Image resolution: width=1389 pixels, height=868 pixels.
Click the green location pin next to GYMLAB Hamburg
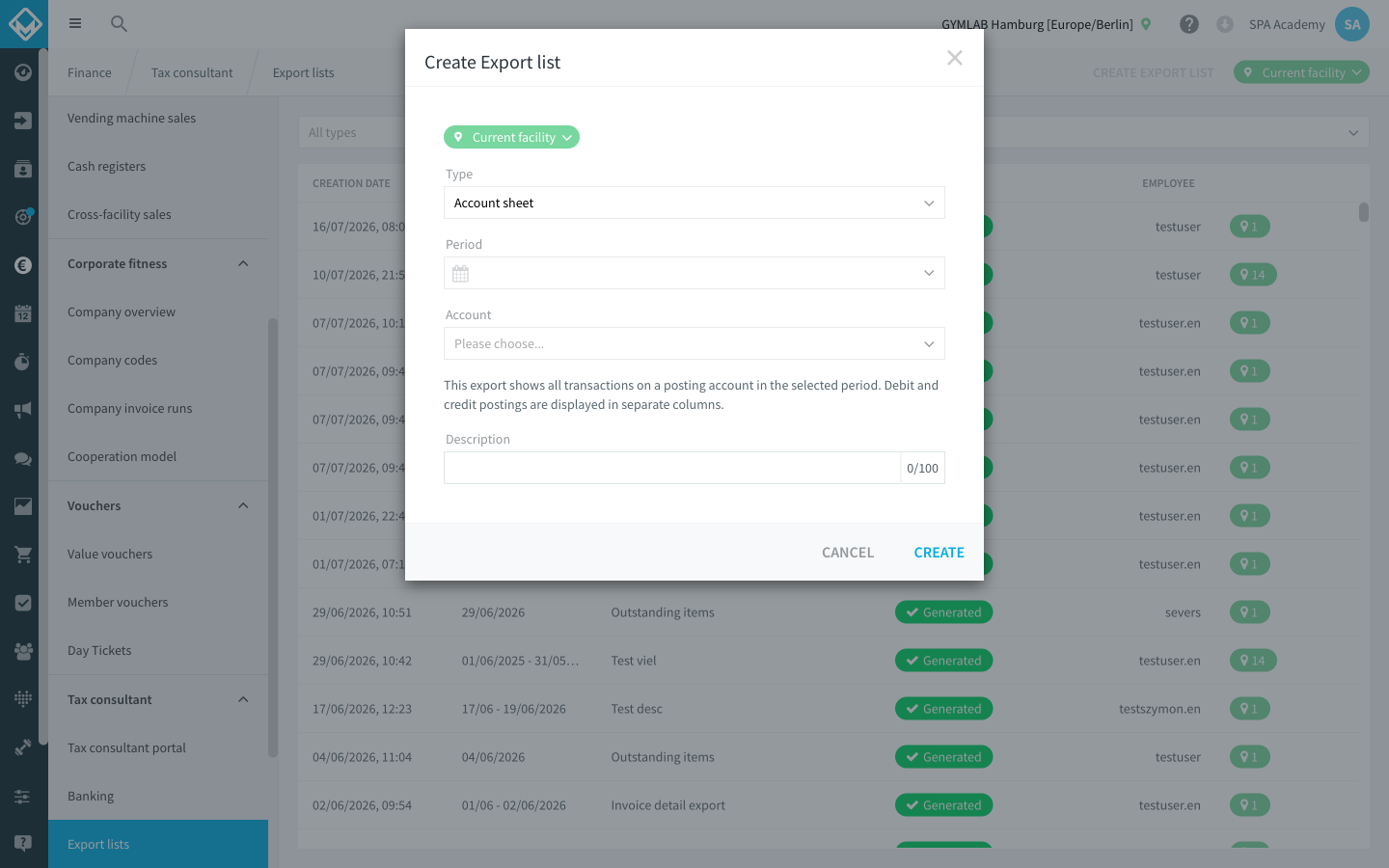pos(1146,24)
